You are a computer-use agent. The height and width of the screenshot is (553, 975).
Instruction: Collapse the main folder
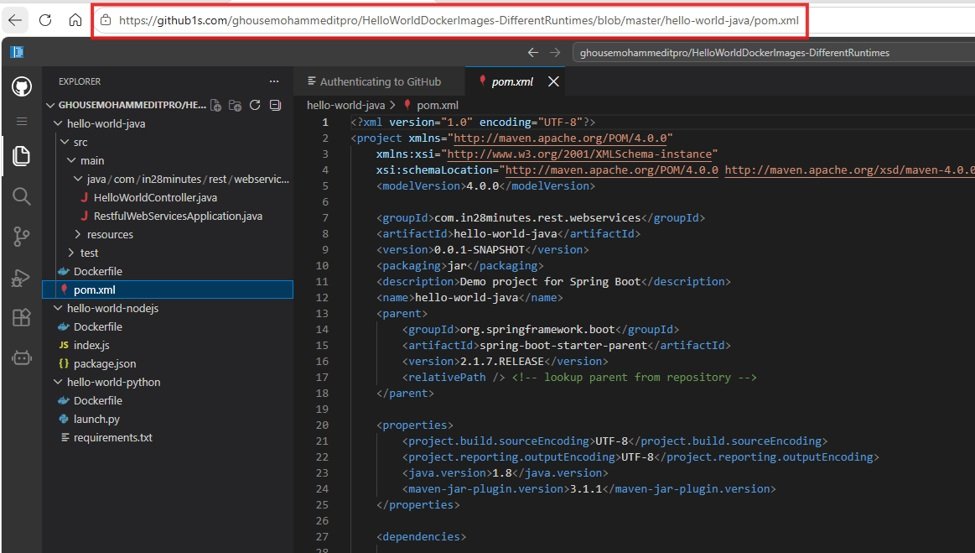[x=72, y=160]
